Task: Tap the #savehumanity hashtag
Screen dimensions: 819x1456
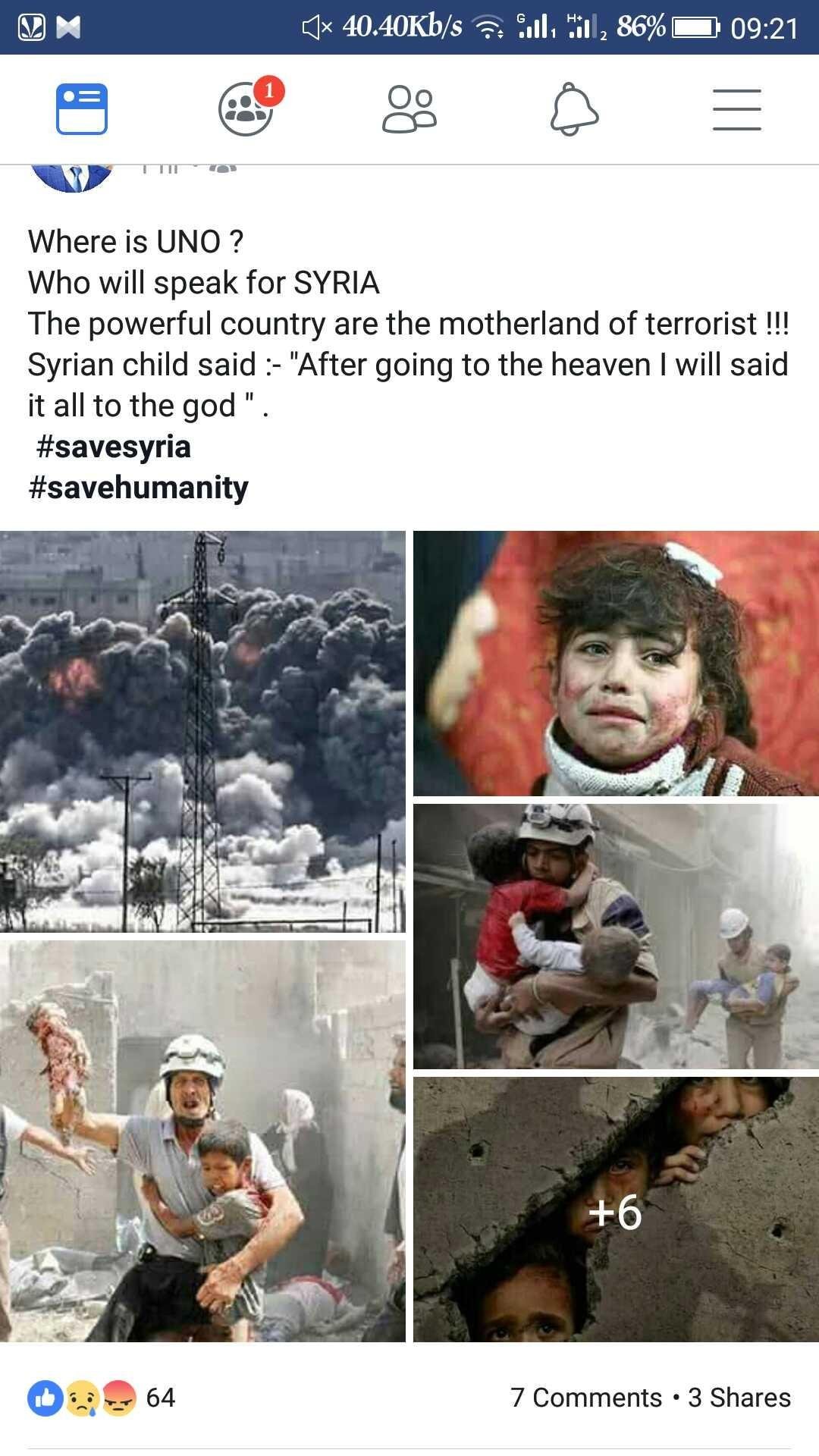Action: (138, 487)
